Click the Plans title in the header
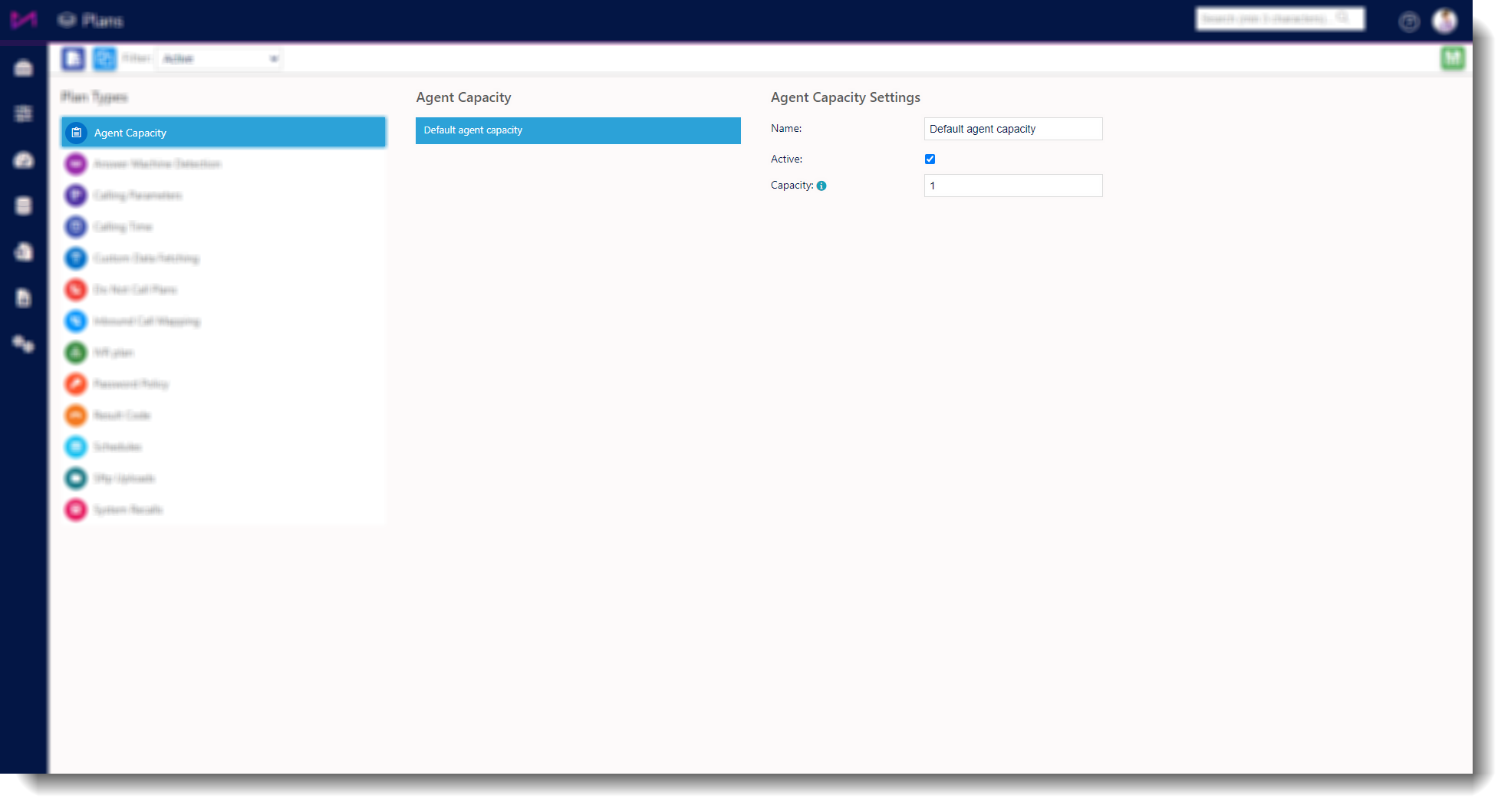This screenshot has height=812, width=1511. click(x=103, y=21)
